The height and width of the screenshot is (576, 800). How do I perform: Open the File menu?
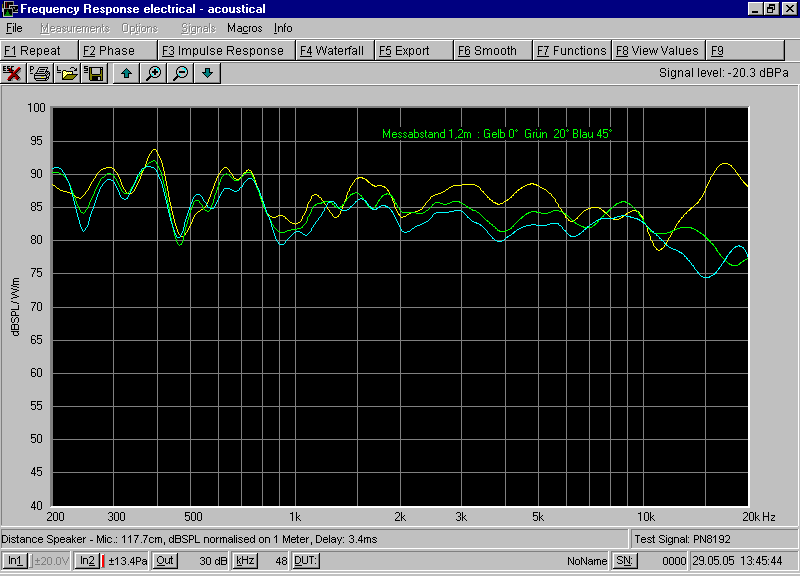(x=14, y=28)
